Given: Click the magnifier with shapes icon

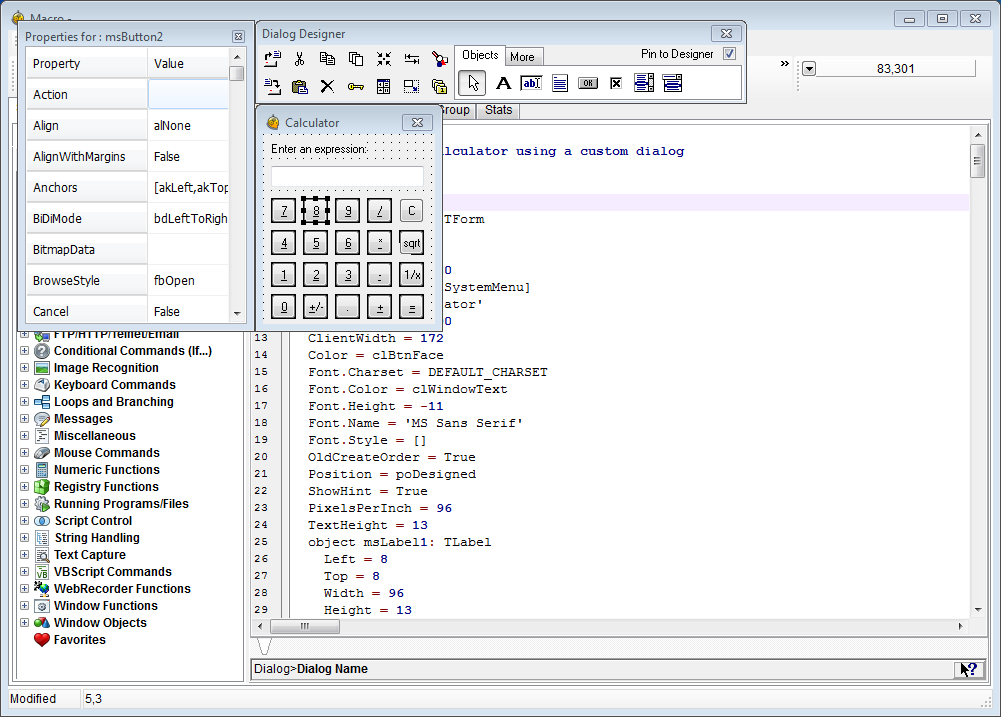Looking at the screenshot, I should [x=439, y=59].
